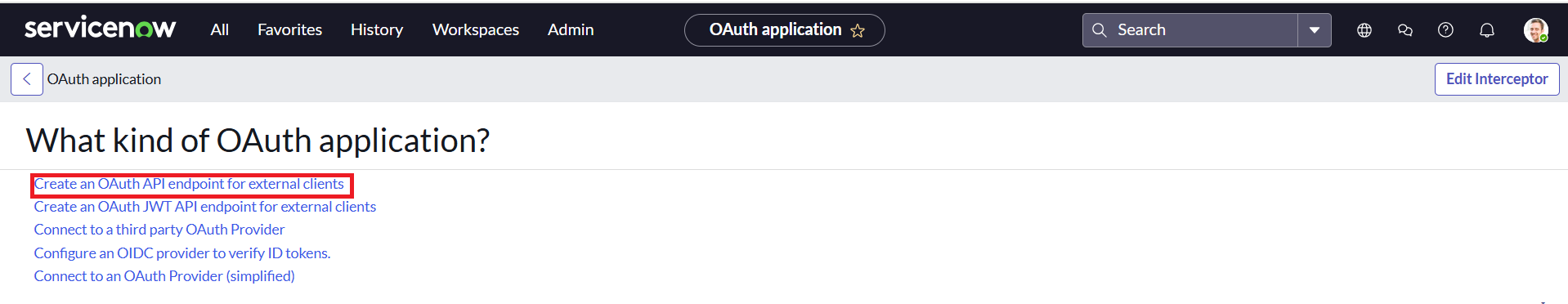Open the chat conversations icon
The width and height of the screenshot is (1568, 304).
pyautogui.click(x=1405, y=30)
